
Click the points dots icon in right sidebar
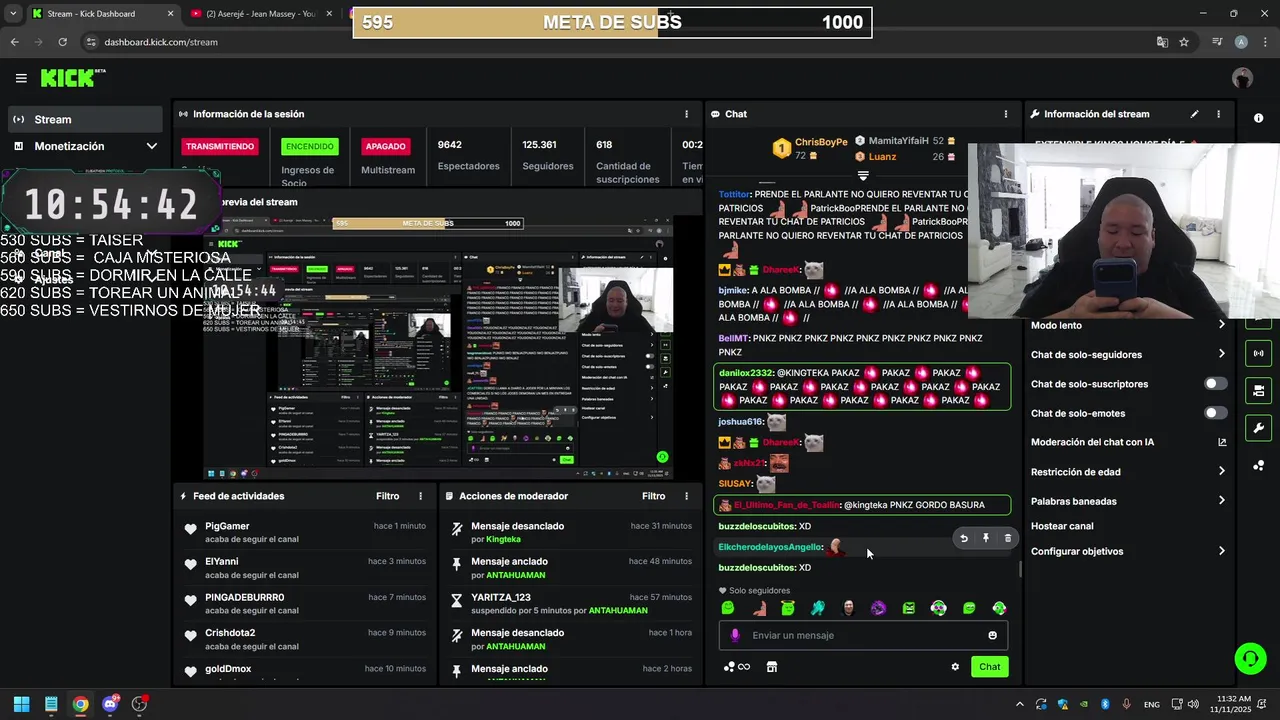(1258, 466)
